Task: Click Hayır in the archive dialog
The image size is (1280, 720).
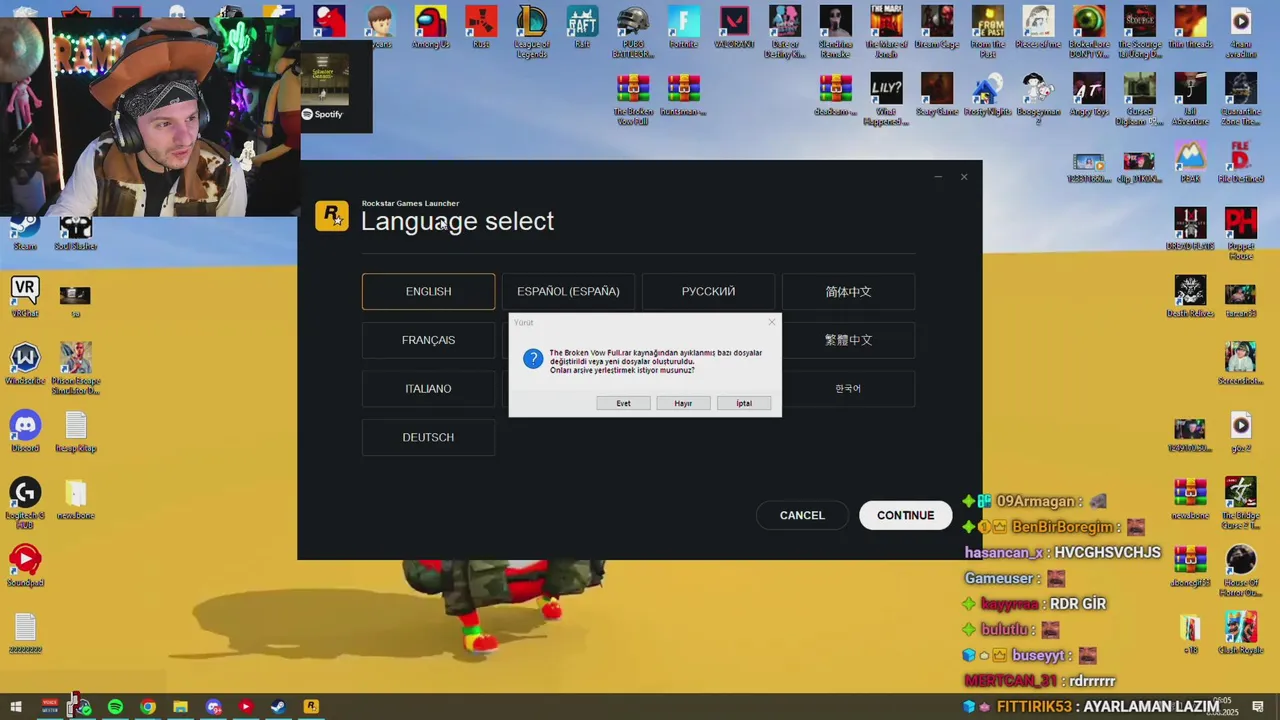Action: pos(683,403)
